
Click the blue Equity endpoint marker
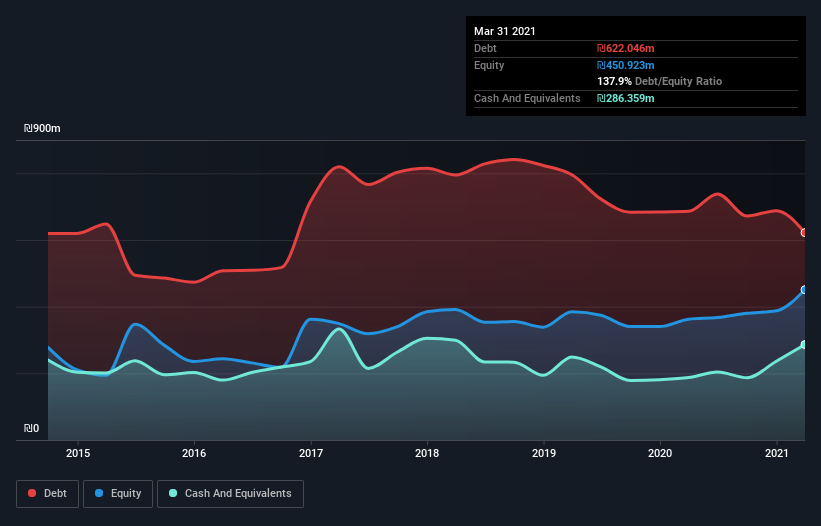pos(804,290)
